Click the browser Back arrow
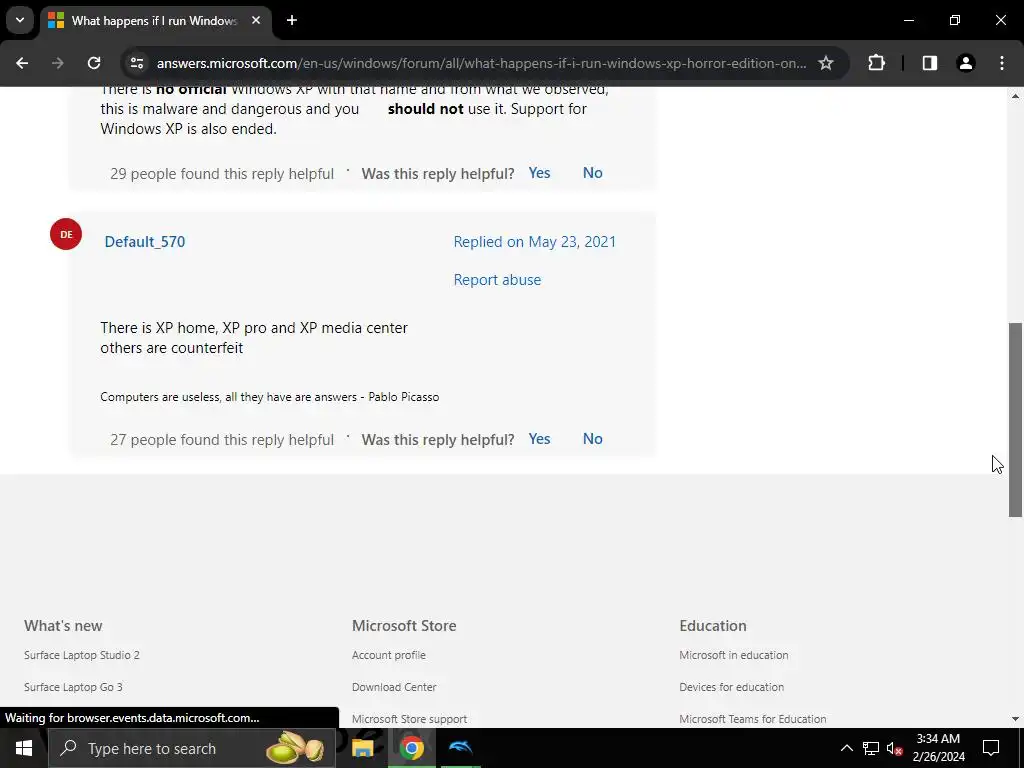1024x768 pixels. pos(22,63)
